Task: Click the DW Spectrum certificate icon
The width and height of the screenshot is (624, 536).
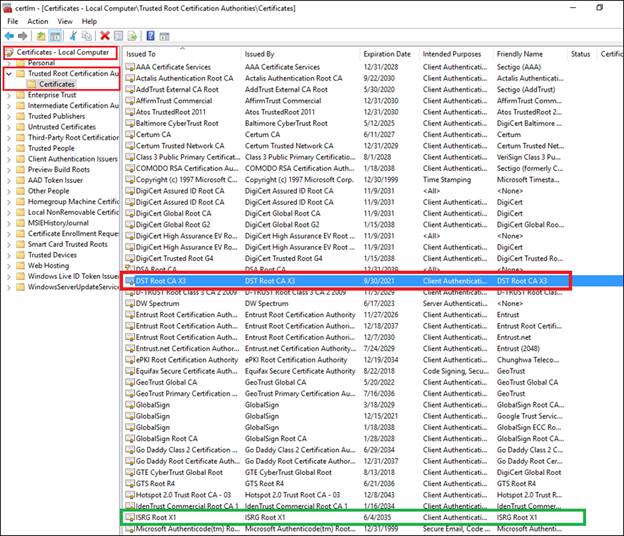Action: click(x=130, y=303)
